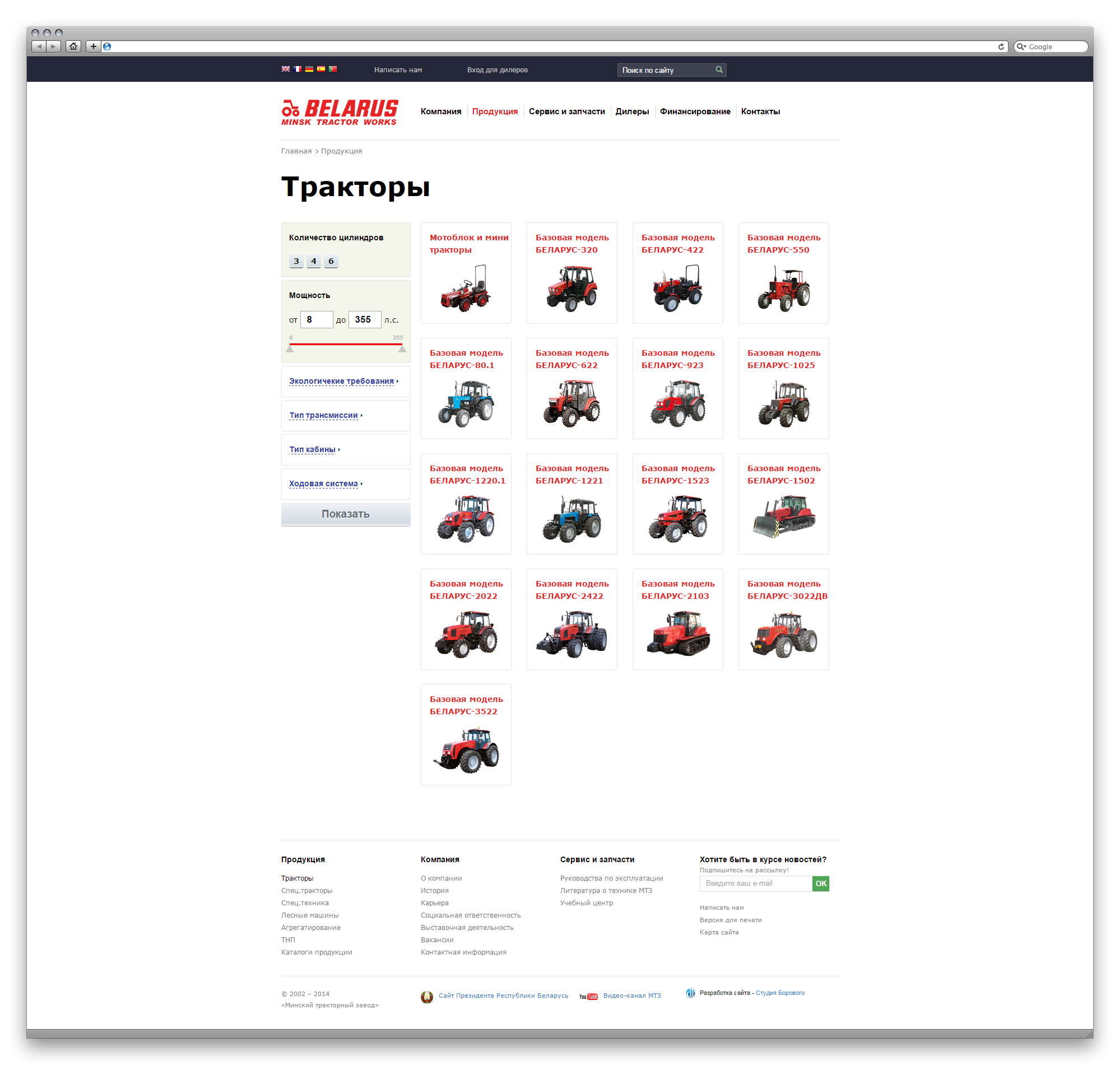Open the БЕЛАРУС-422 tractor image
The height and width of the screenshot is (1065, 1120).
point(678,289)
